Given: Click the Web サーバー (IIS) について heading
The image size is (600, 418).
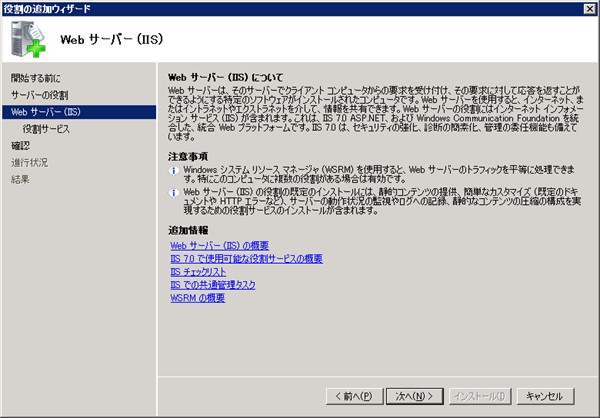Looking at the screenshot, I should point(225,77).
